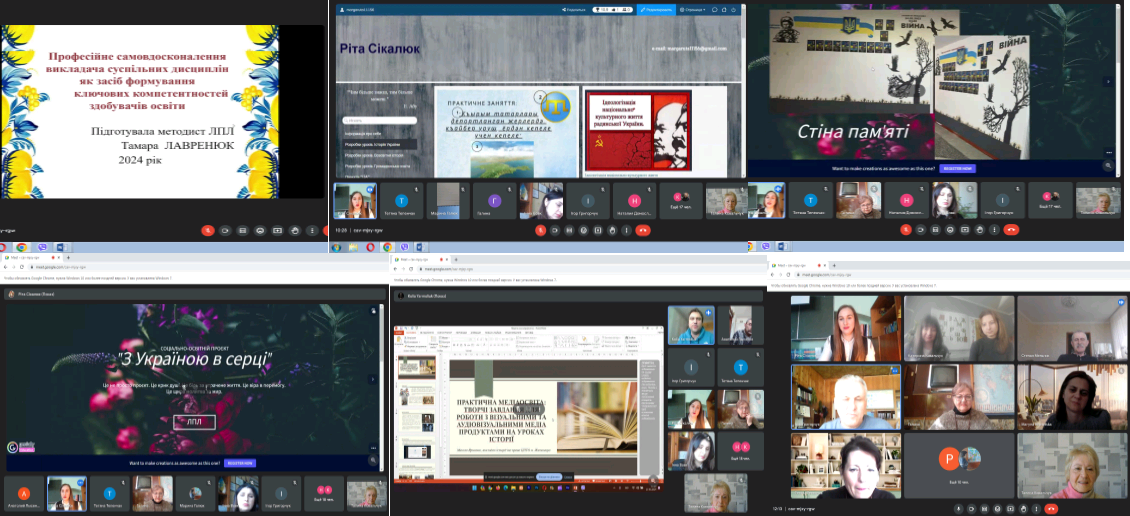Click the zoom magnifier on the З Україною в серці slide
This screenshot has height=516, width=1130.
374,458
